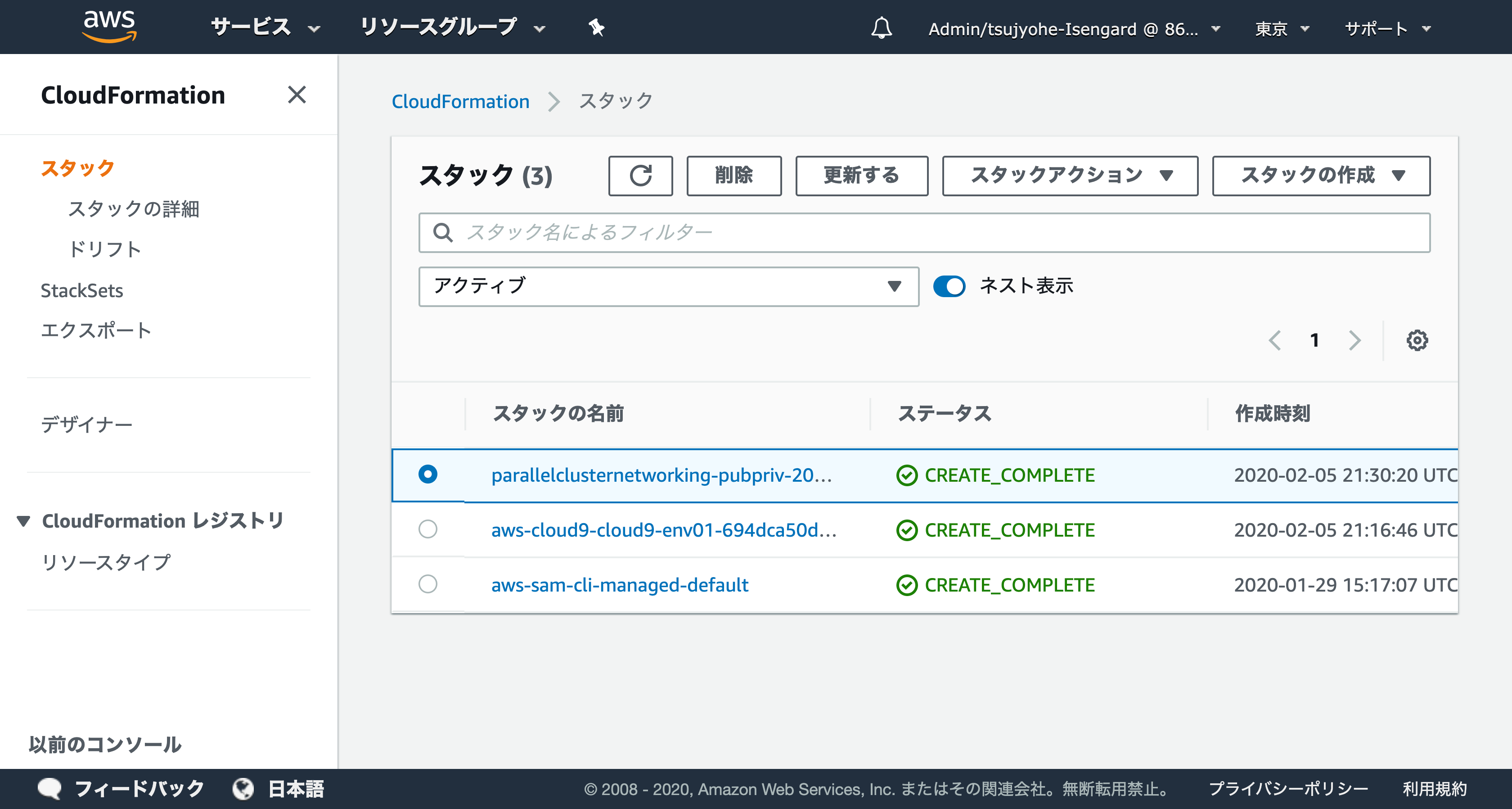This screenshot has height=809, width=1512.
Task: Toggle the ネスト表示 switch
Action: [949, 286]
